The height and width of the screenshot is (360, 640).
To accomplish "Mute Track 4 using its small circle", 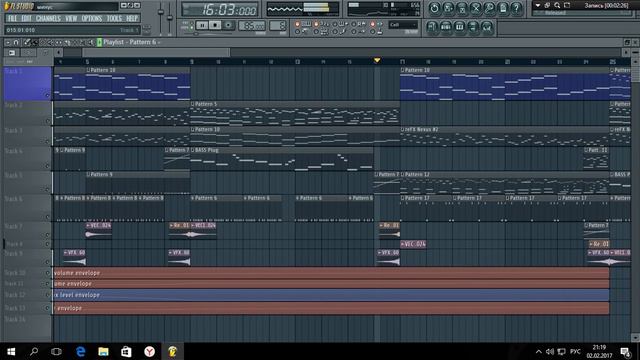I will (x=47, y=166).
